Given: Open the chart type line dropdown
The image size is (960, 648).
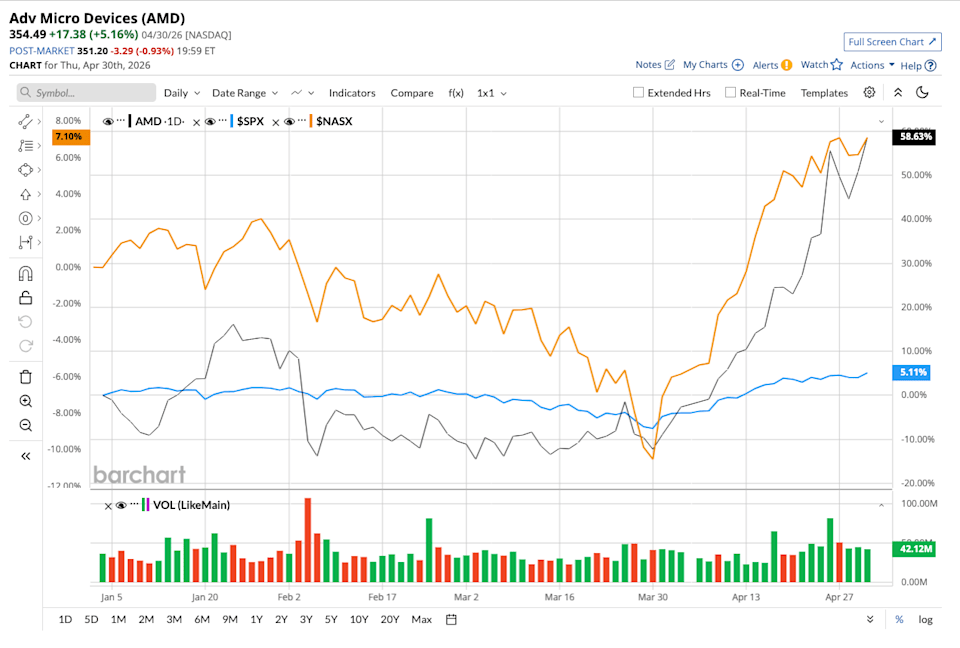Looking at the screenshot, I should (x=302, y=93).
